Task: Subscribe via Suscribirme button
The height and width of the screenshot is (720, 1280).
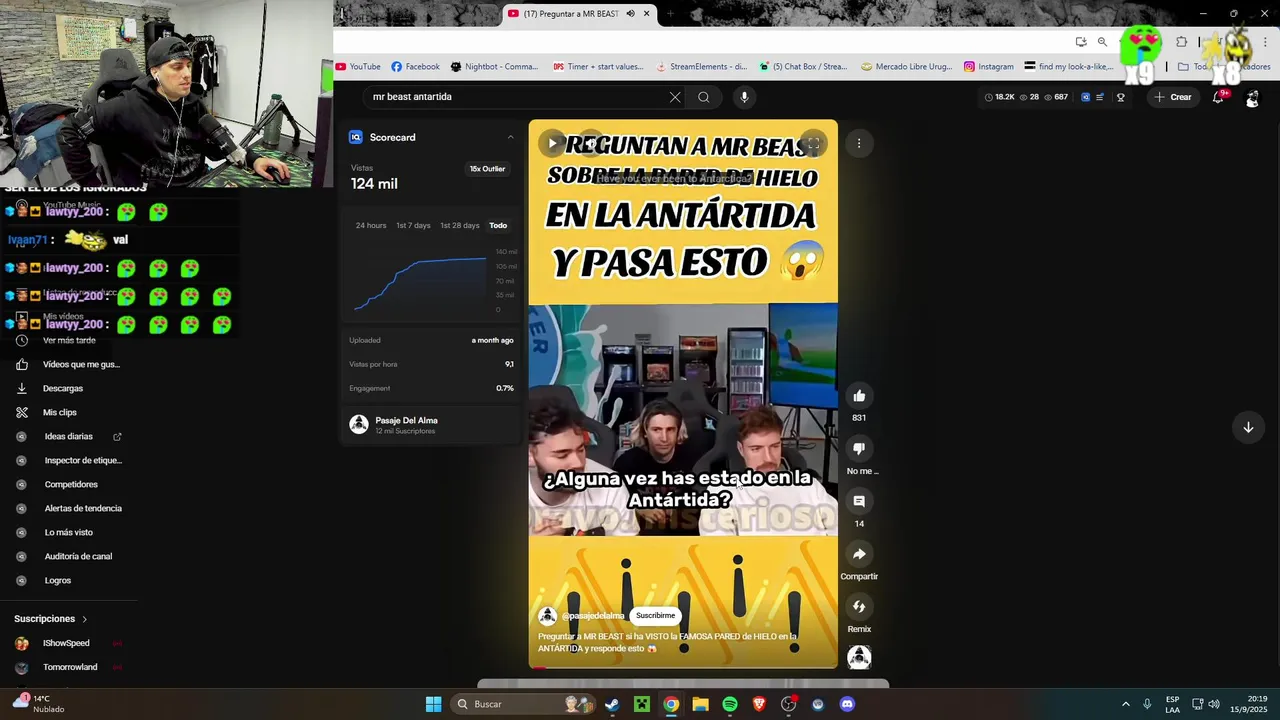Action: point(656,616)
